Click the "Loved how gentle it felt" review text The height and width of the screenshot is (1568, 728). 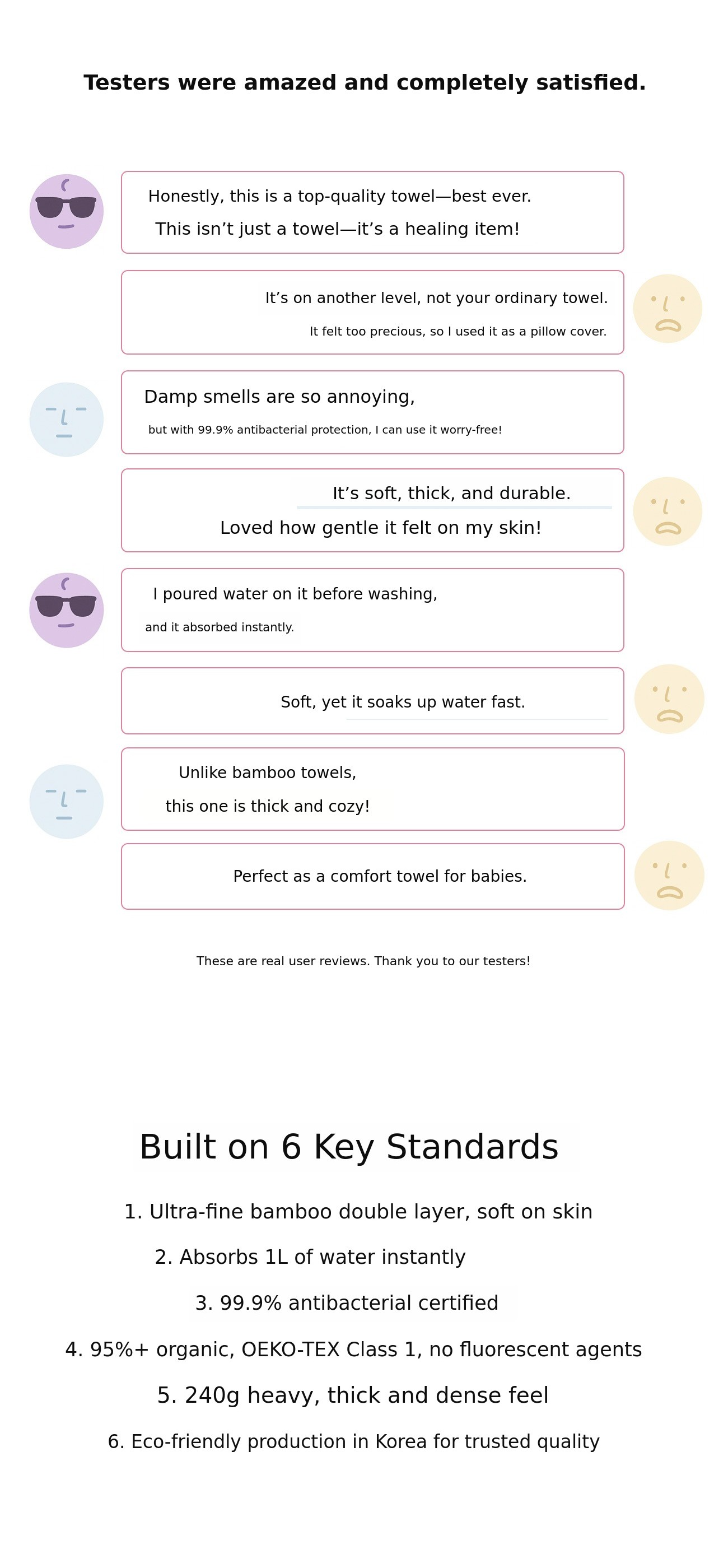[x=380, y=528]
